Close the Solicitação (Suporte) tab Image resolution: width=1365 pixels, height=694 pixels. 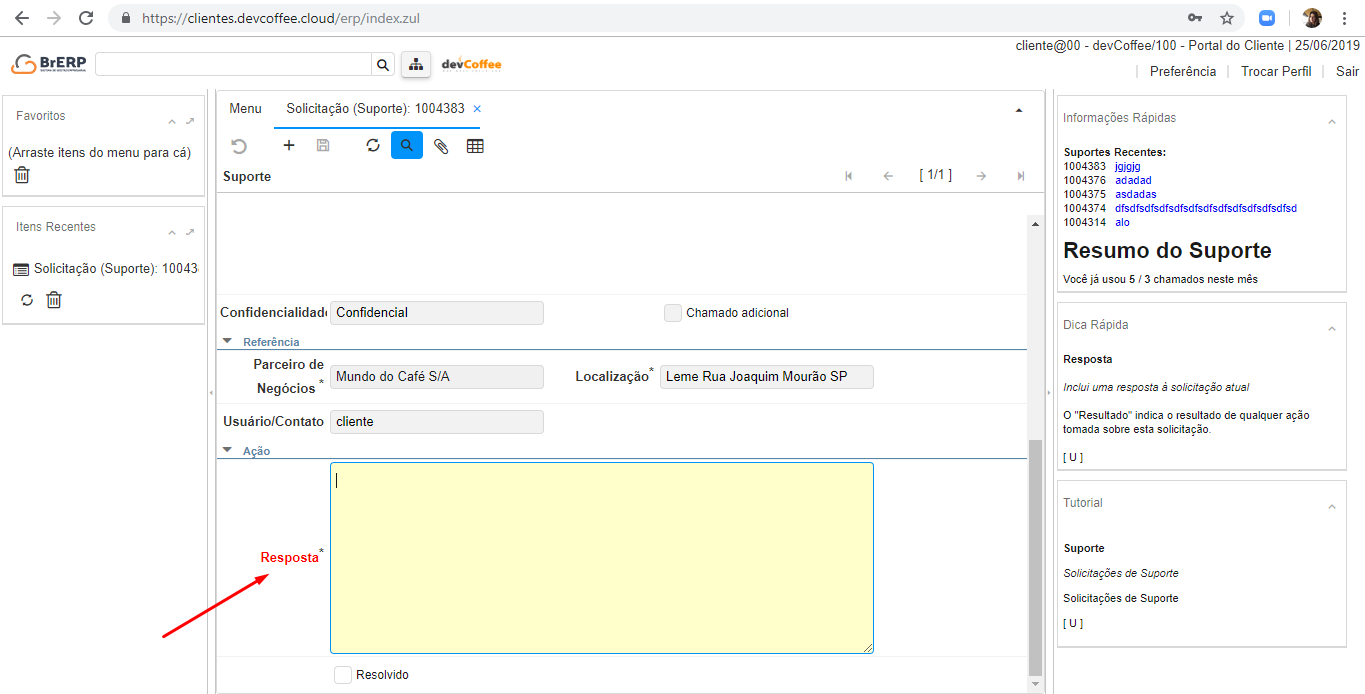click(x=477, y=109)
